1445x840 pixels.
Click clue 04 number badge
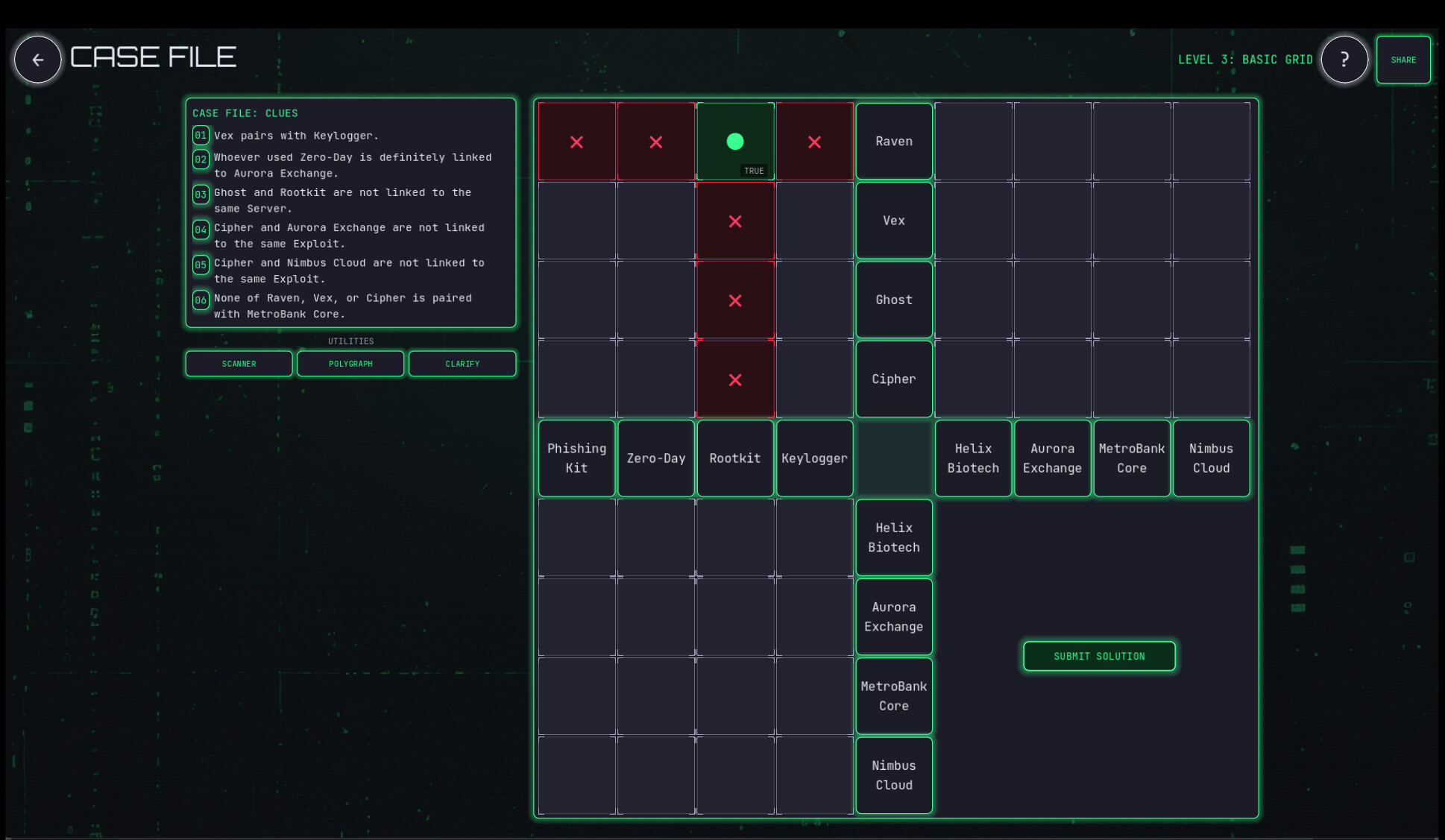click(x=201, y=230)
